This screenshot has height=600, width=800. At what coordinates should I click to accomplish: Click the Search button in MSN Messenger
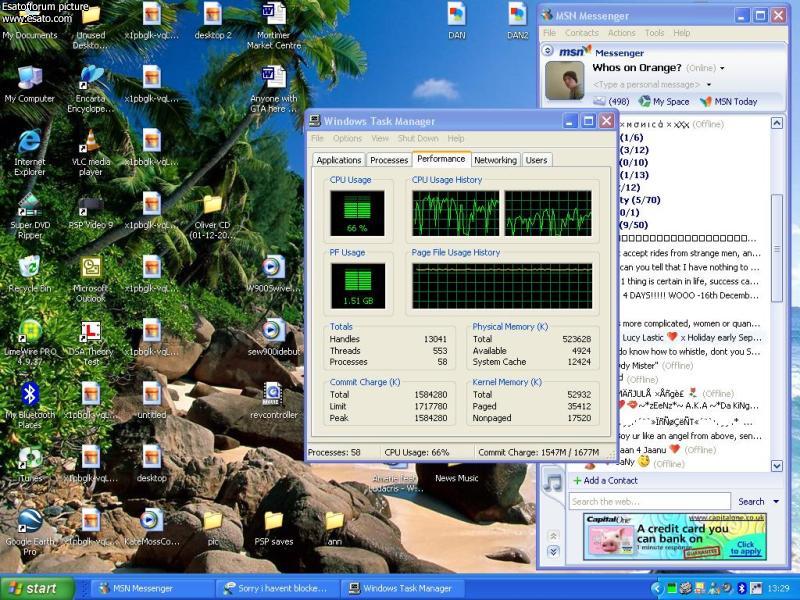click(751, 502)
